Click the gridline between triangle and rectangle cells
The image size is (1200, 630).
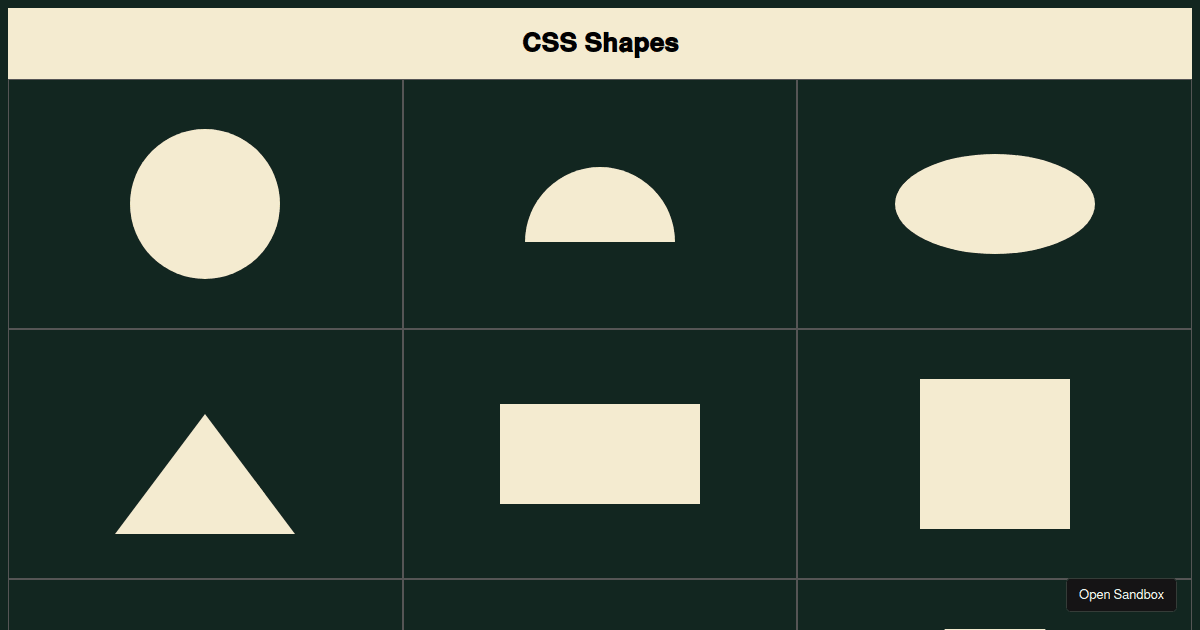click(403, 453)
